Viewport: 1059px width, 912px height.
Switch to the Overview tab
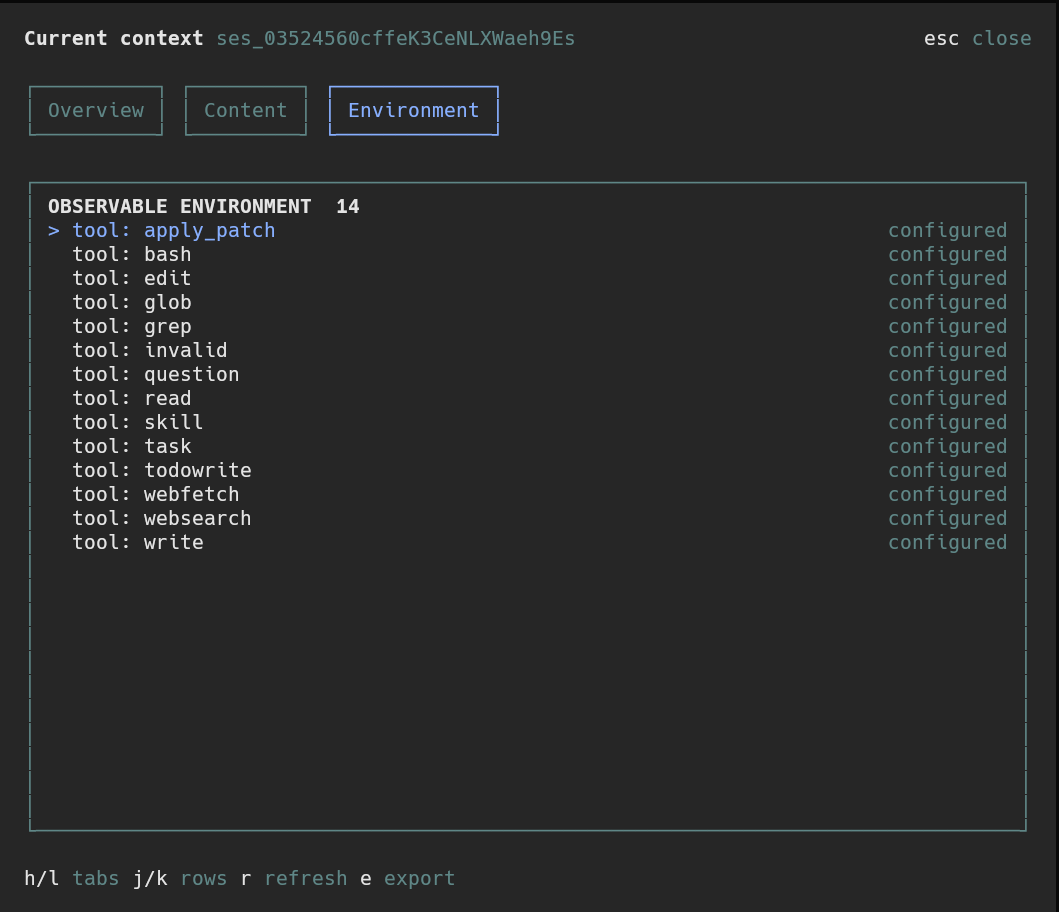96,111
